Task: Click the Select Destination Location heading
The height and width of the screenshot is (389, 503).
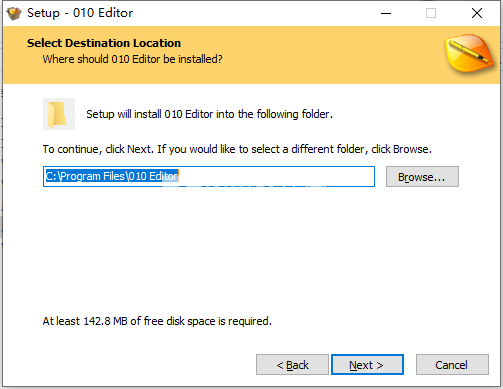Action: pos(104,43)
